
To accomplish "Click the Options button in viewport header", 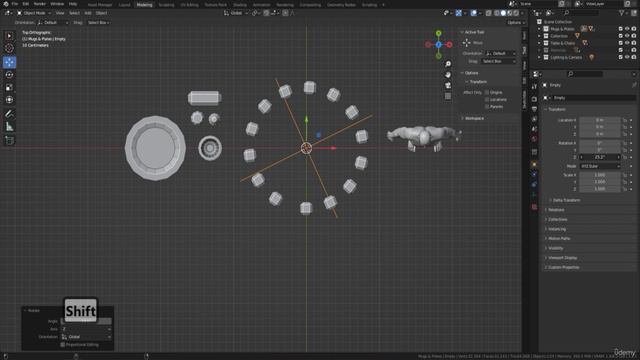I will (515, 23).
